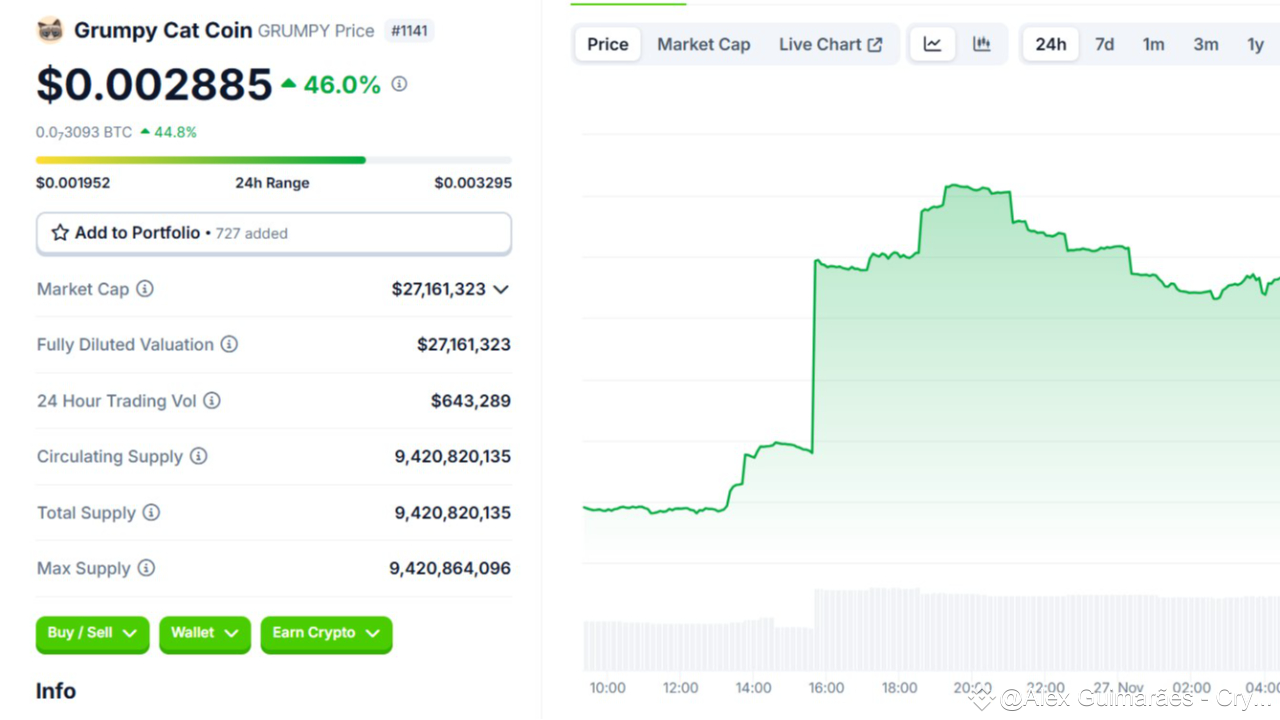1280x720 pixels.
Task: Select the 7d time range
Action: tap(1104, 44)
